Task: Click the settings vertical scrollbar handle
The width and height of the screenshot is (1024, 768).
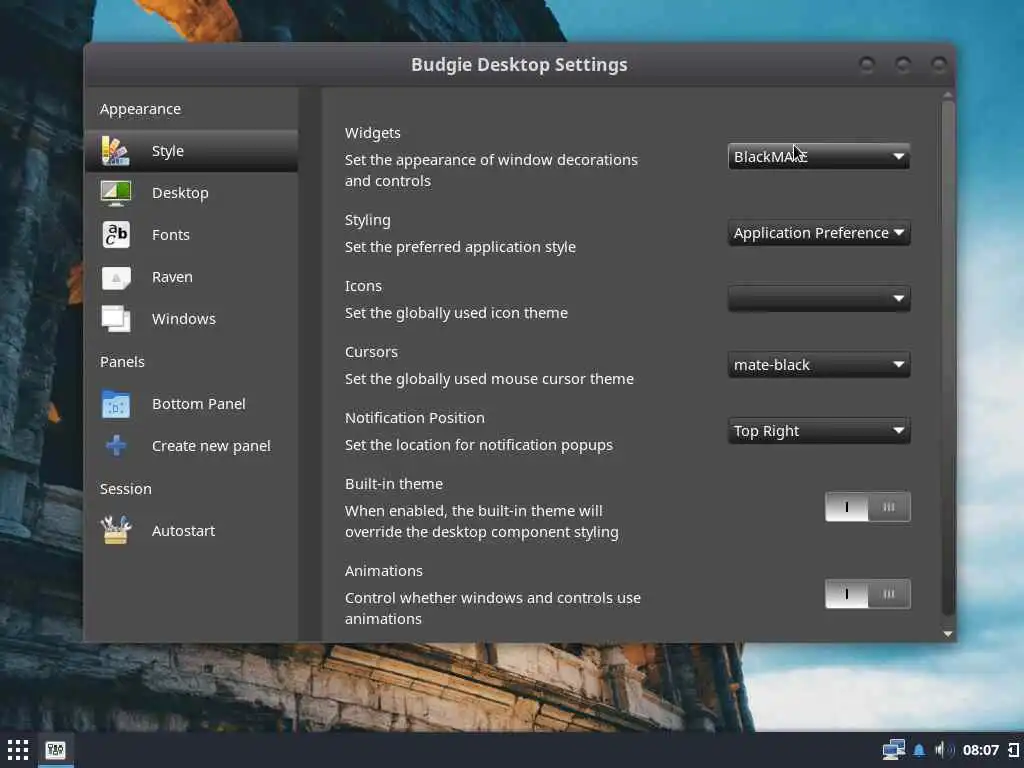Action: click(x=948, y=358)
